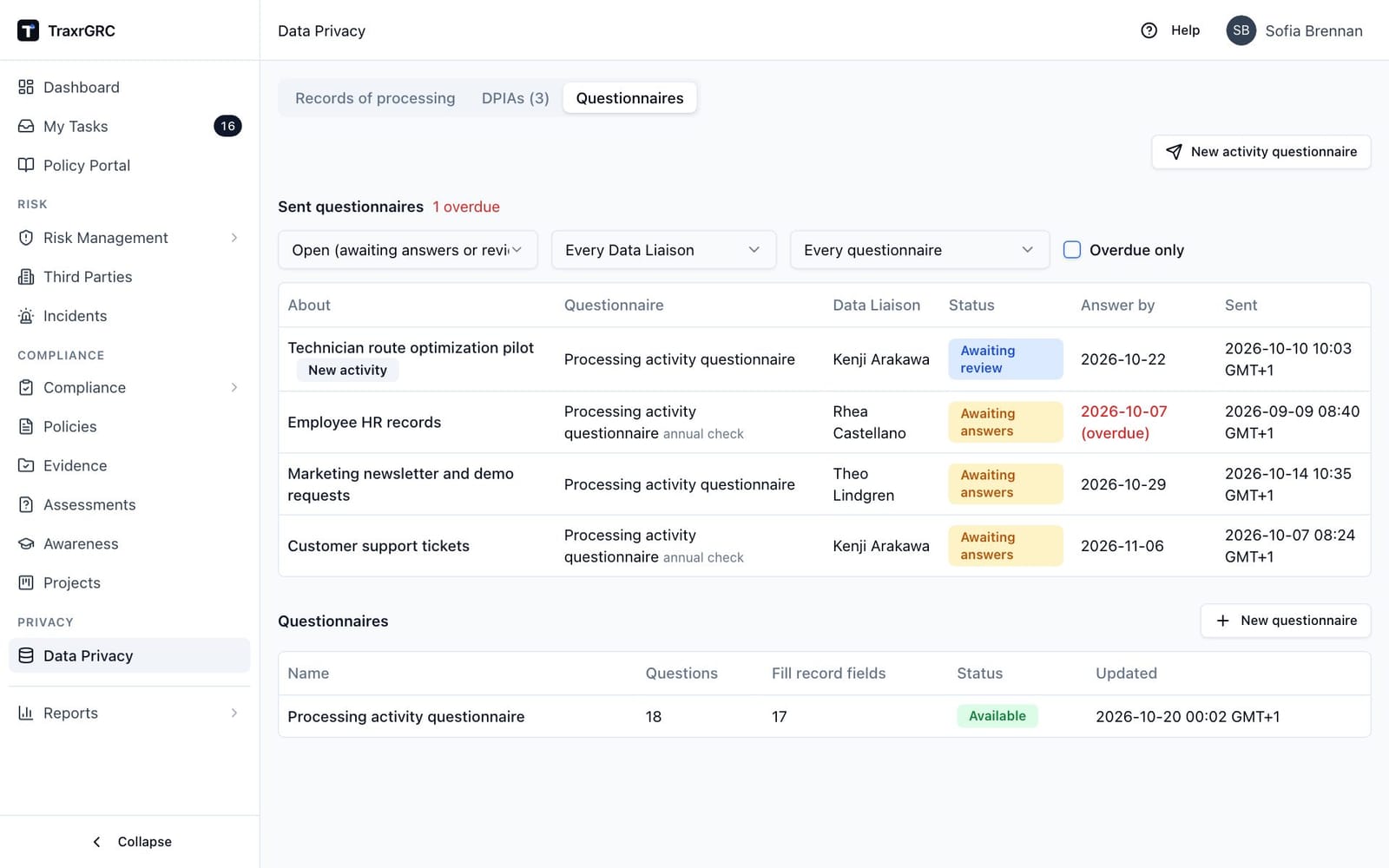Image resolution: width=1389 pixels, height=868 pixels.
Task: Click the New questionnaire button
Action: coord(1285,621)
